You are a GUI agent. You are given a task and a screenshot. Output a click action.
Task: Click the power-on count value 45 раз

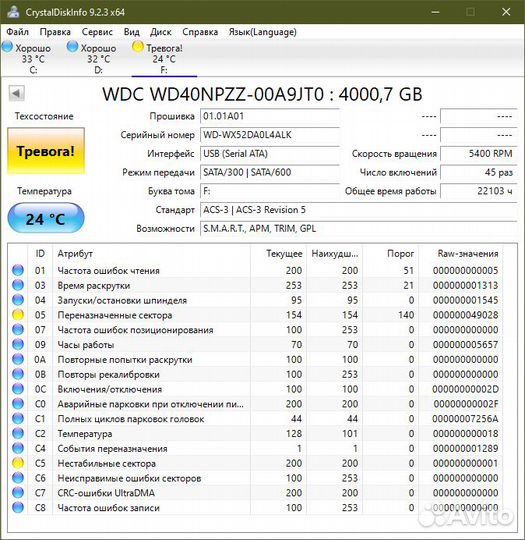pos(479,172)
